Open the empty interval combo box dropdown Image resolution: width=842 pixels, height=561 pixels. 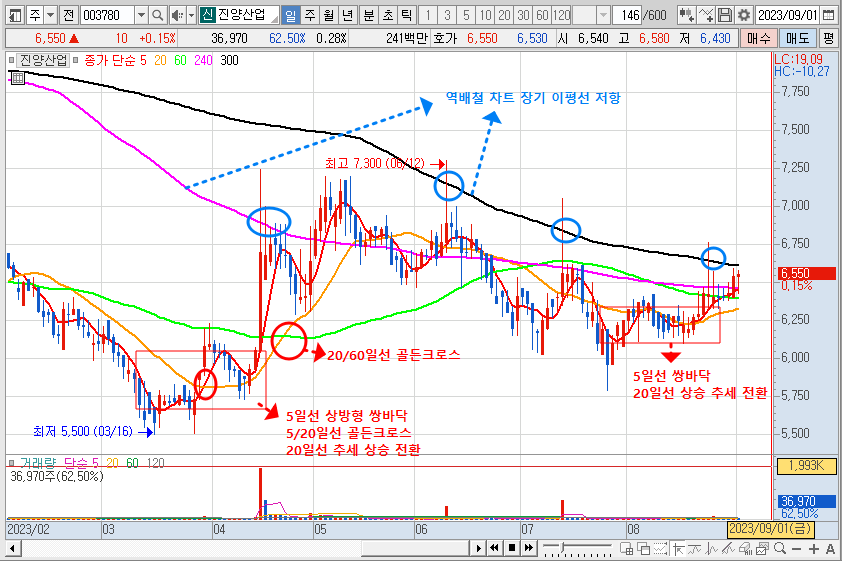point(604,15)
